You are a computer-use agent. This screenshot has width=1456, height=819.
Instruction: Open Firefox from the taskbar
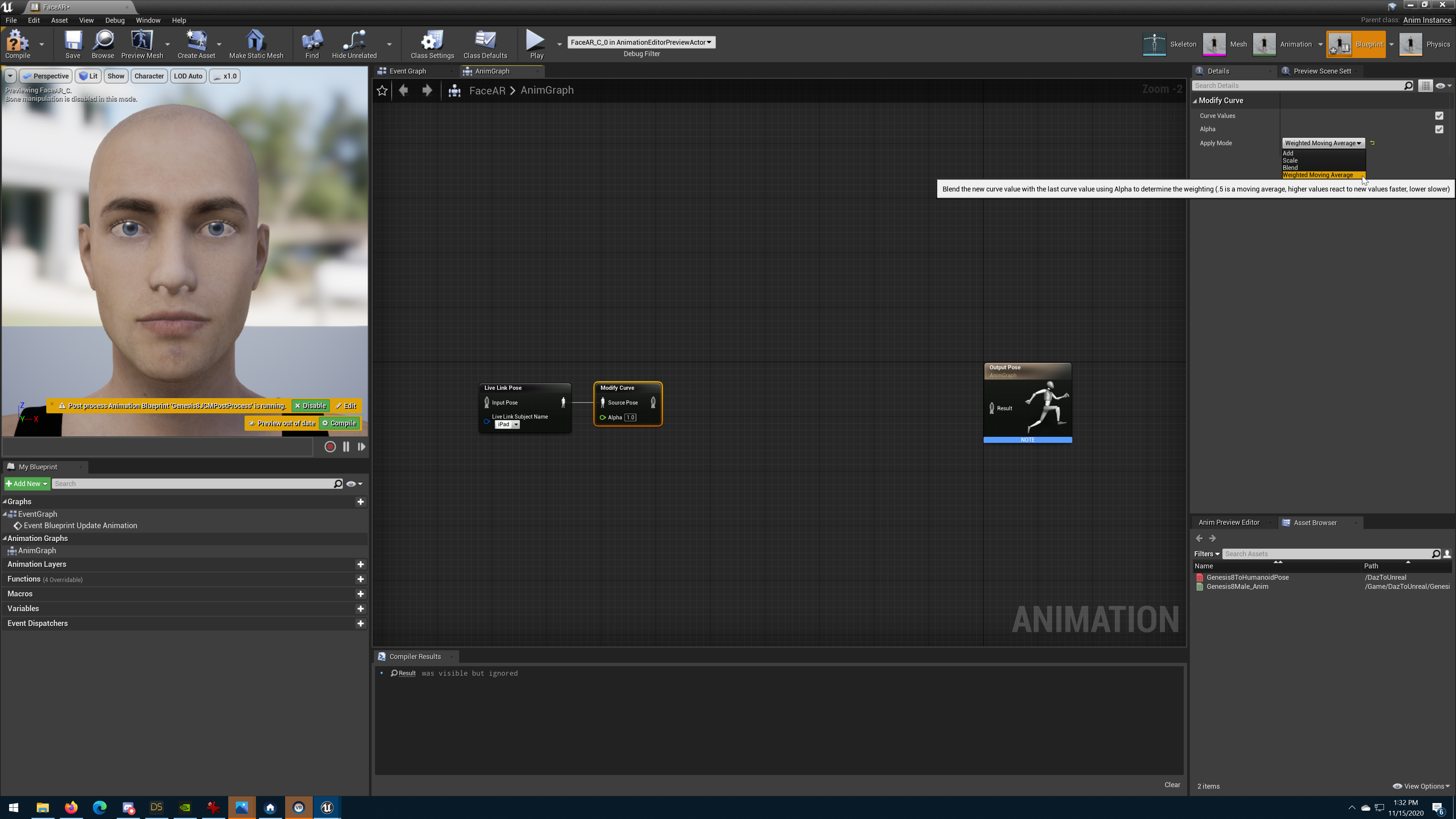tap(71, 807)
